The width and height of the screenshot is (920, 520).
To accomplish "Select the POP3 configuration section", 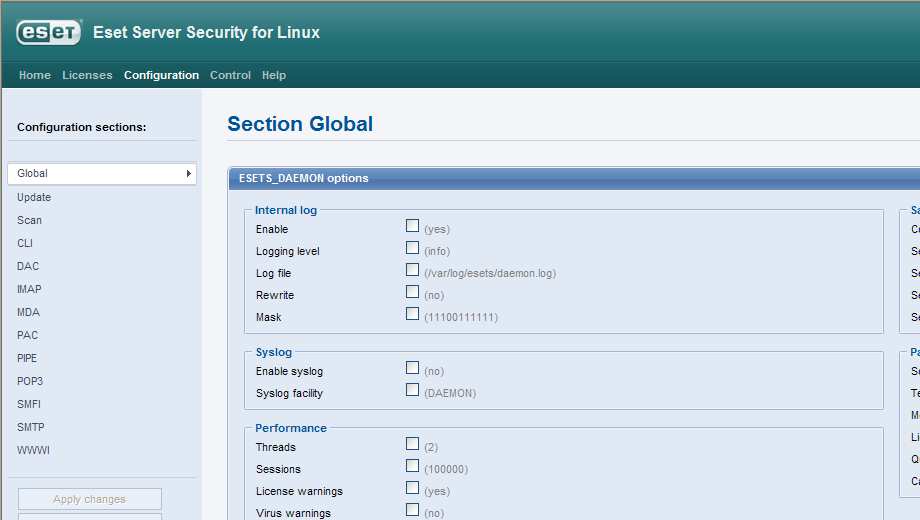I will 30,381.
